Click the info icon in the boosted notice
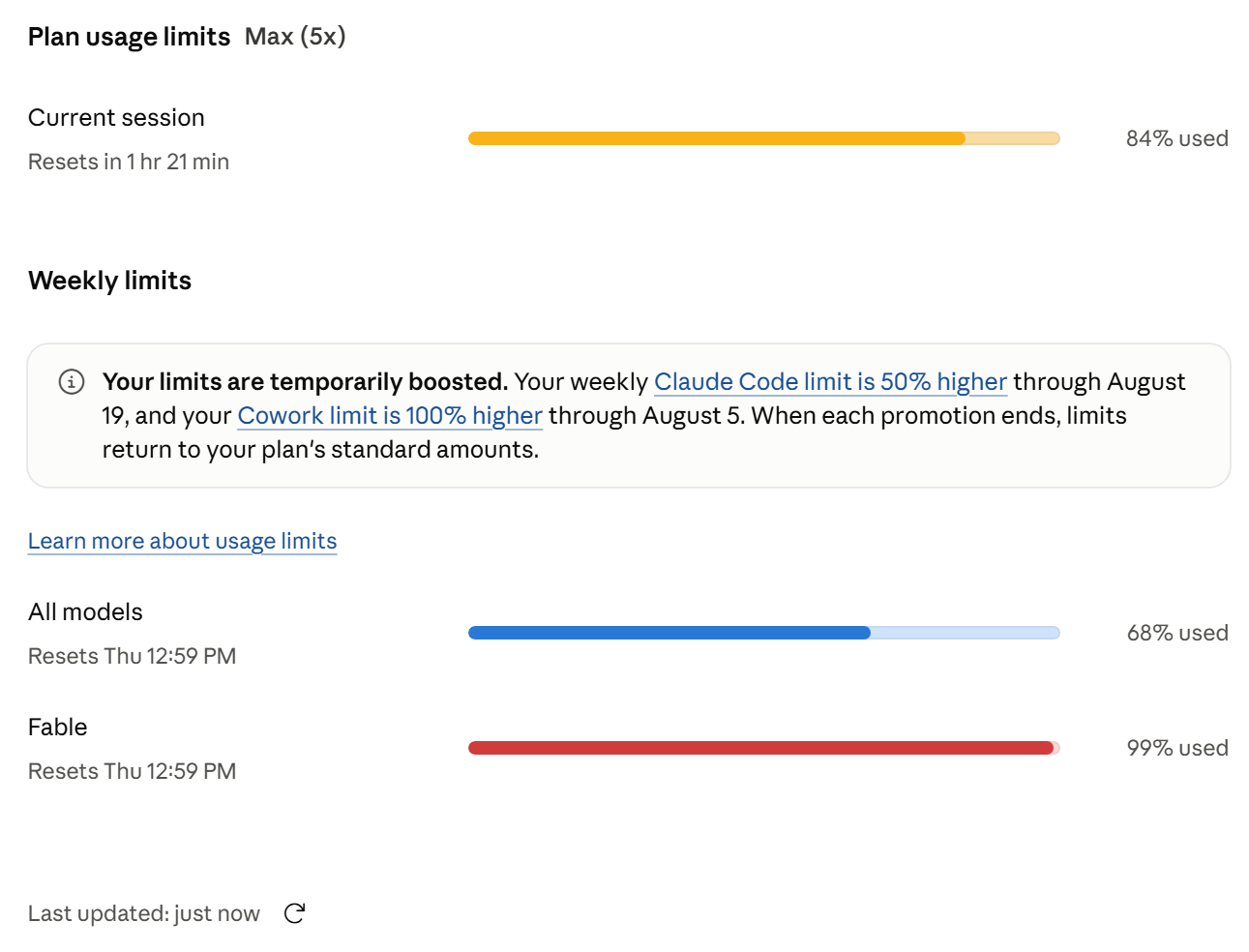The width and height of the screenshot is (1249, 952). point(72,381)
